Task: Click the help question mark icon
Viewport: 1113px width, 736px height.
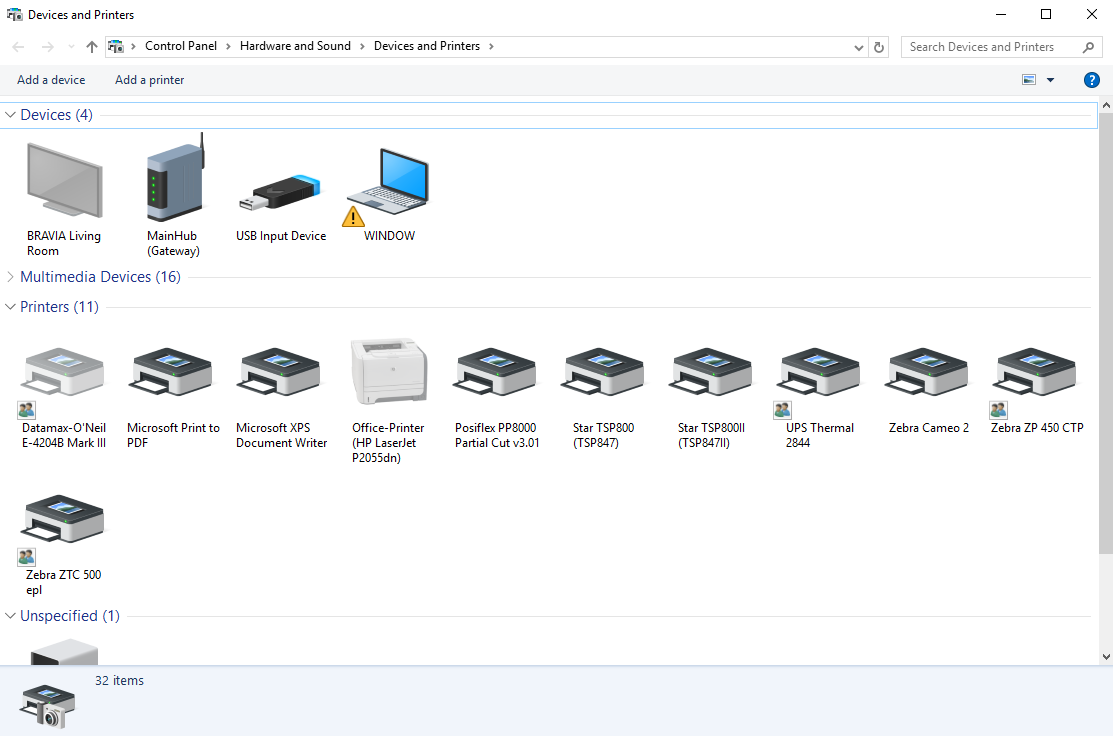Action: [1092, 80]
